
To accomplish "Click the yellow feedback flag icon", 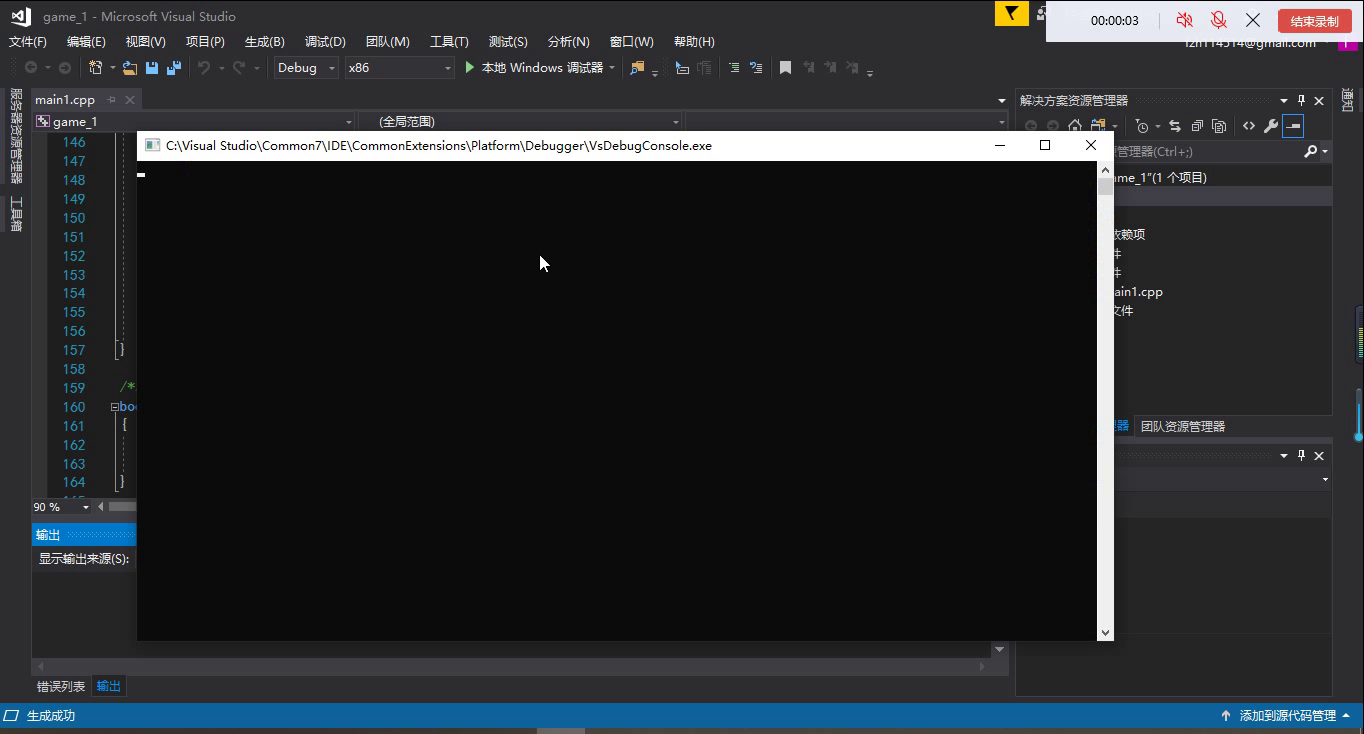I will click(1011, 14).
